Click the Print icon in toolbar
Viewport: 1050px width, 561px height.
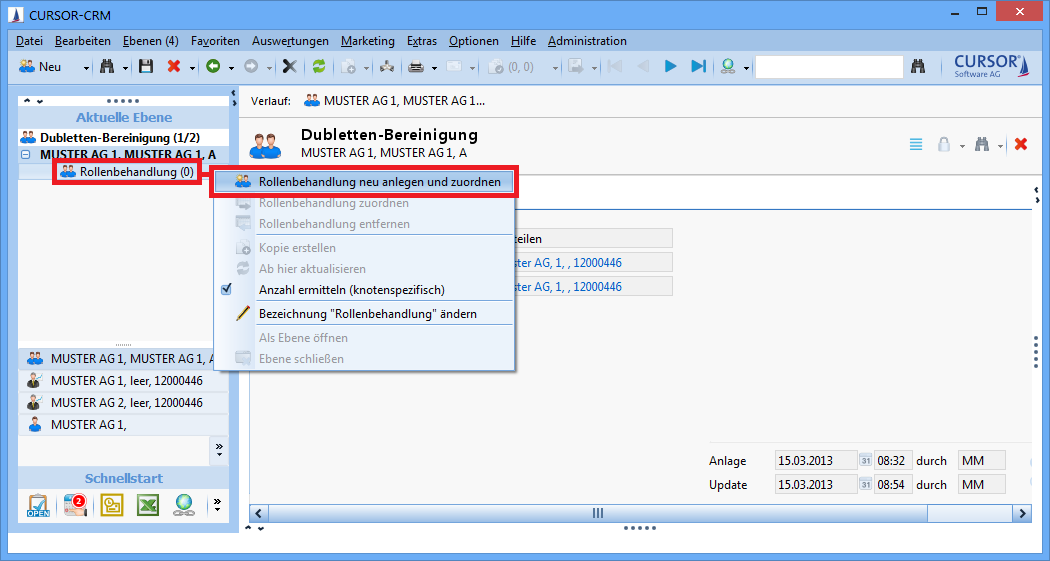click(x=416, y=67)
